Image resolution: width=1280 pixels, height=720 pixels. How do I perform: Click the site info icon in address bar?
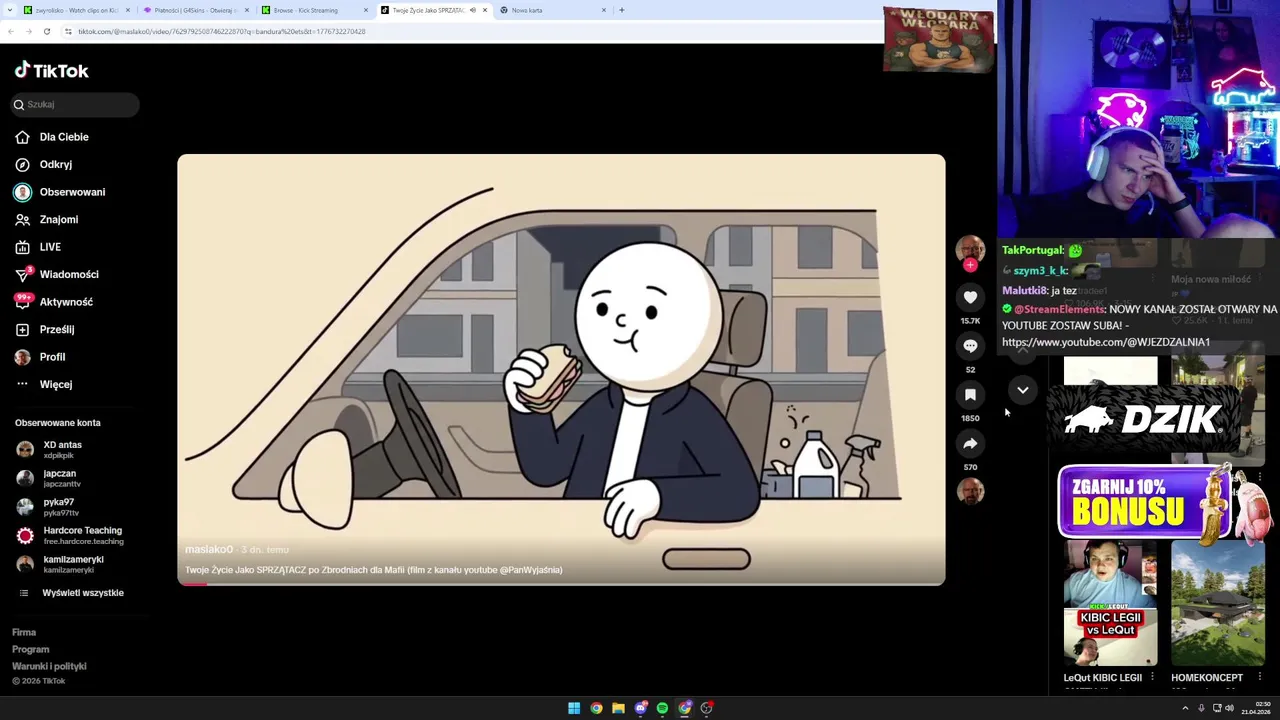(68, 31)
